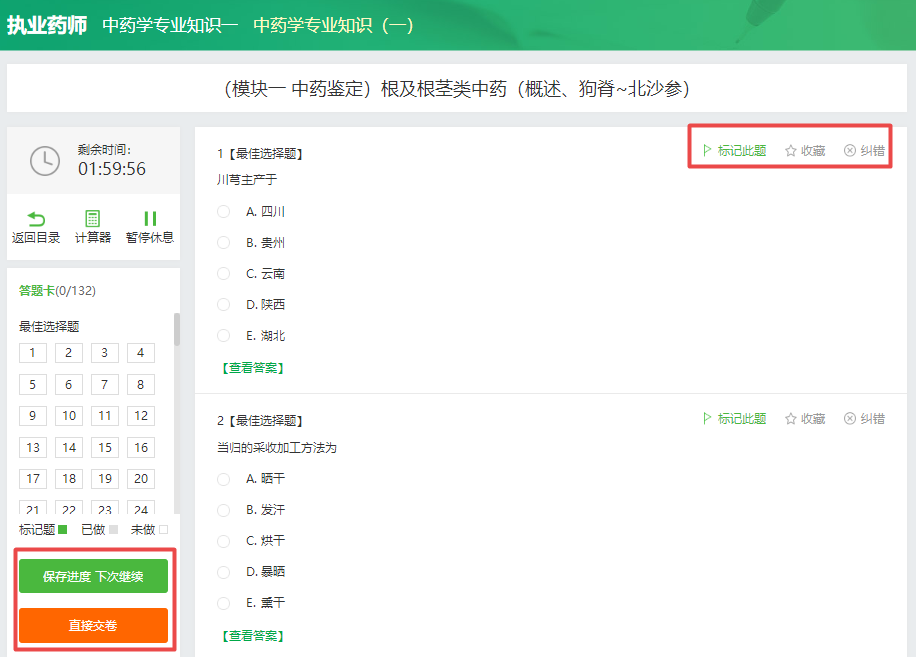
Task: Show the answer for question 1
Action: 252,368
